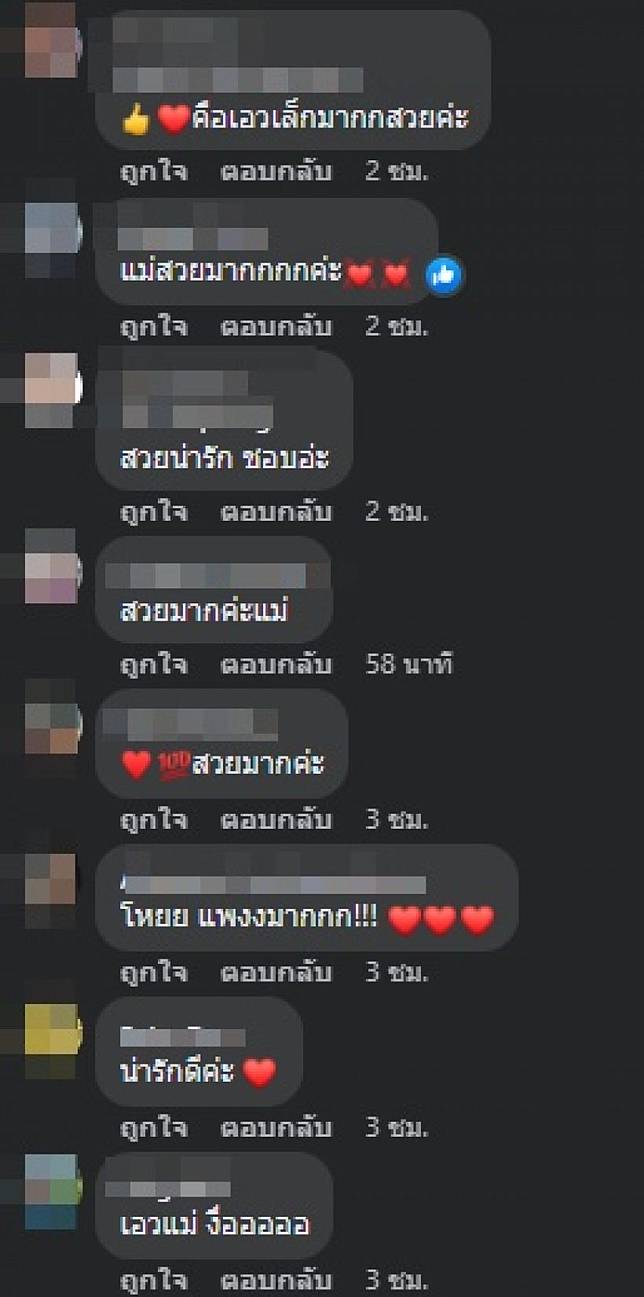The image size is (644, 1297).
Task: Like the '💯สวยมากค่ะ' comment
Action: (x=153, y=820)
